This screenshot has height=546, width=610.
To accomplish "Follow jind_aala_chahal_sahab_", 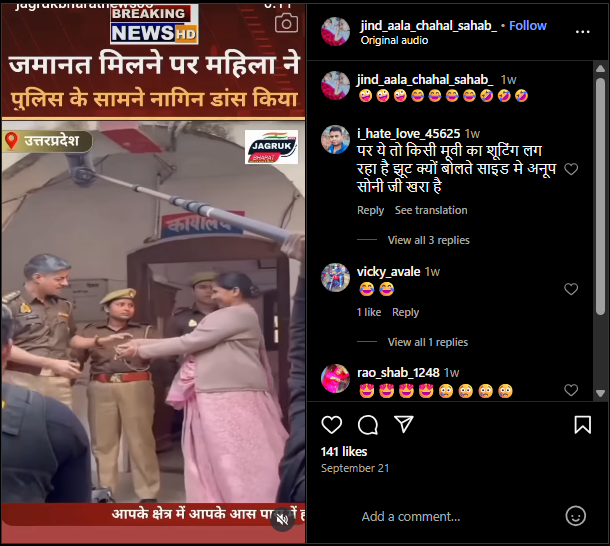I will tap(528, 26).
